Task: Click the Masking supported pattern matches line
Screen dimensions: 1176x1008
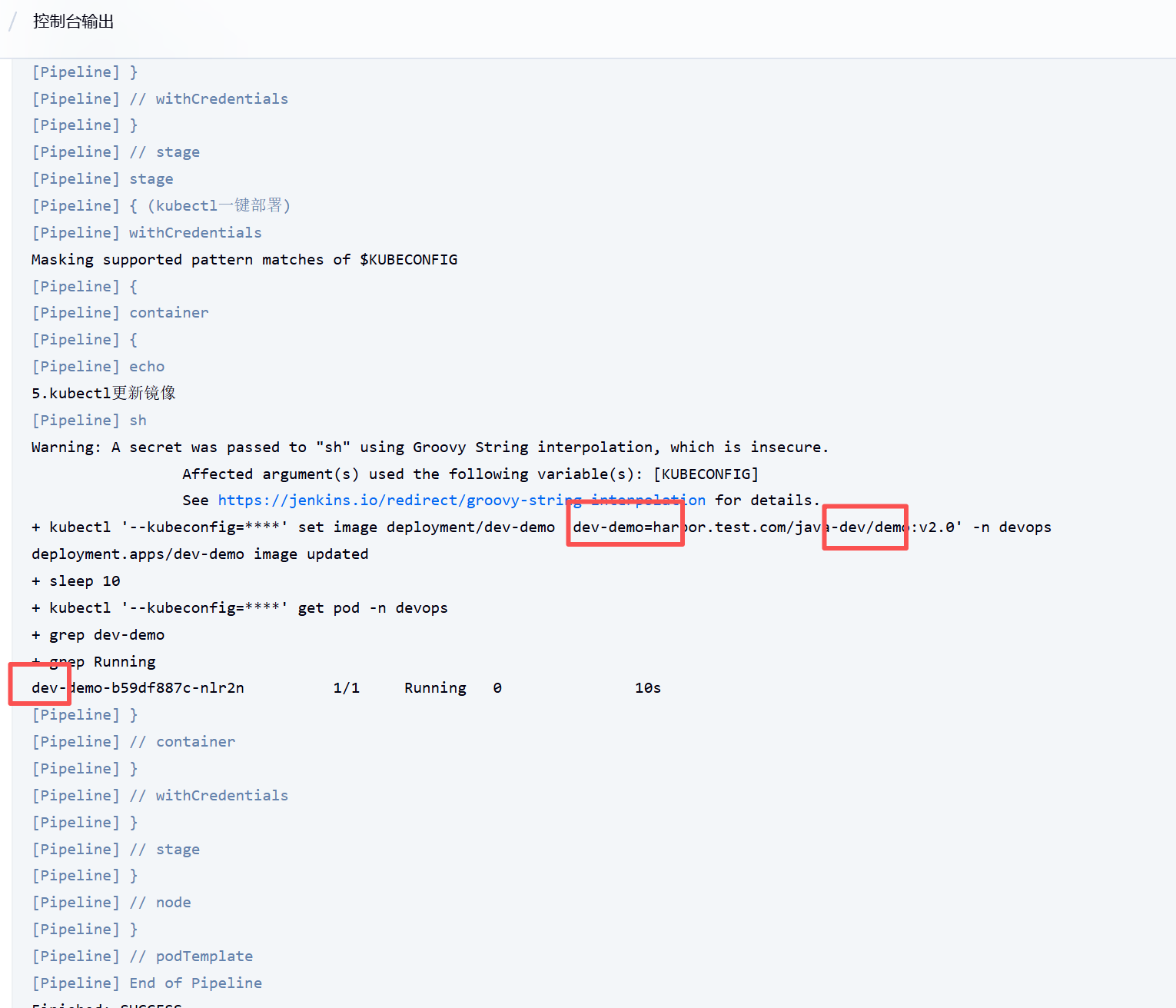Action: [244, 260]
